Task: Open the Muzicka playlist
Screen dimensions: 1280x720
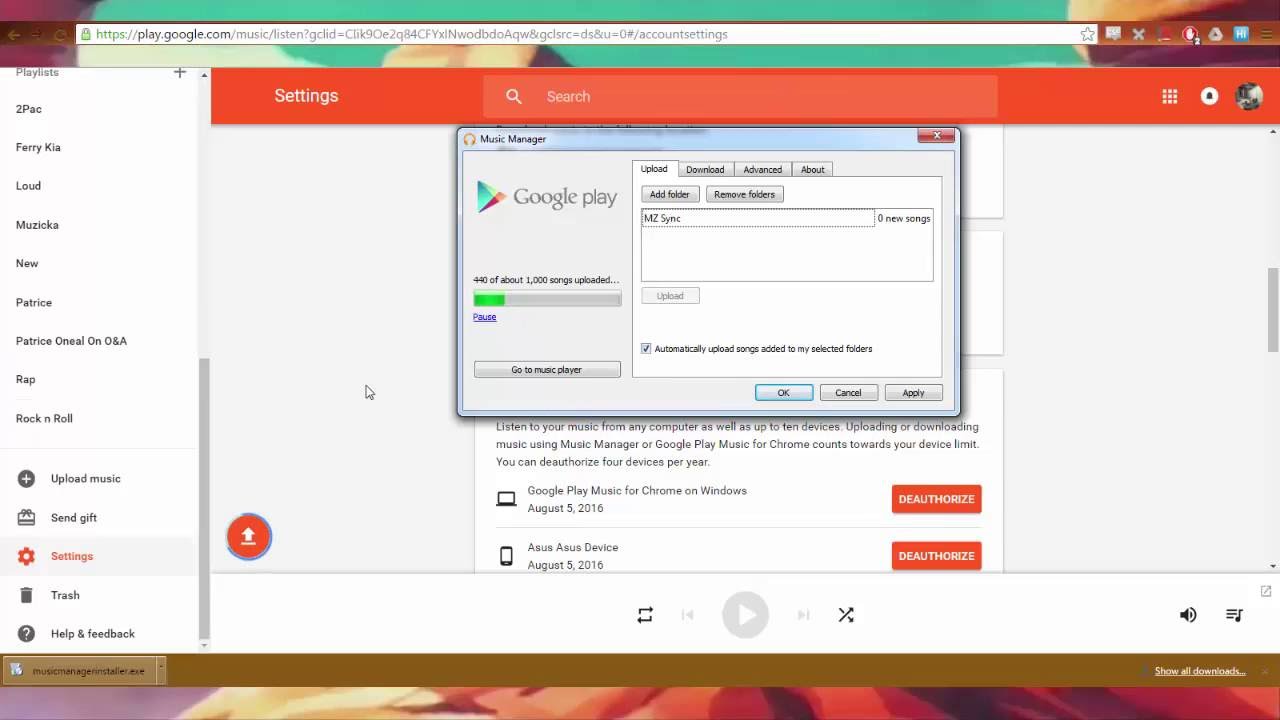Action: 37,225
